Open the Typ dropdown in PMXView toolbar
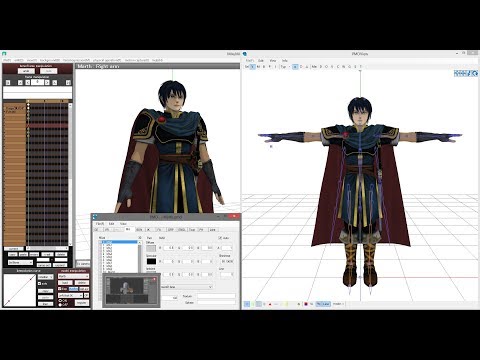Image resolution: width=480 pixels, height=360 pixels. point(284,67)
